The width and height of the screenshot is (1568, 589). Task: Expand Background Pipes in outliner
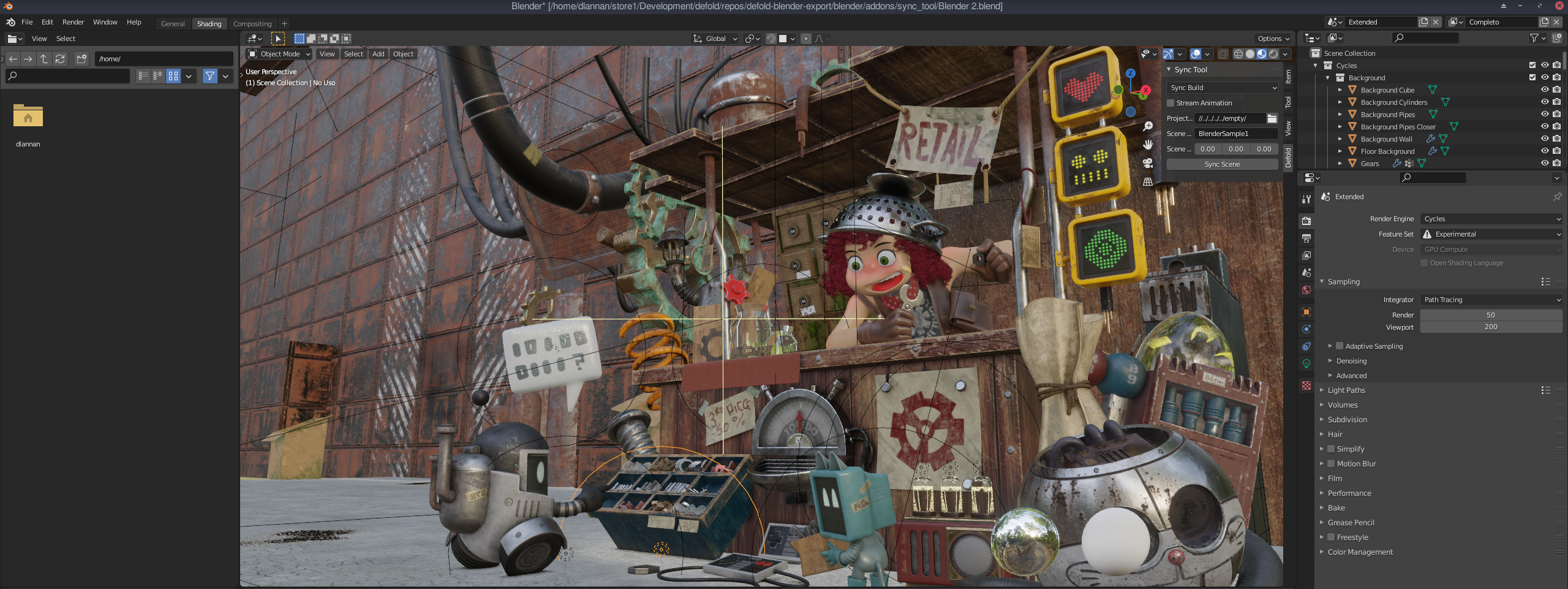point(1340,115)
